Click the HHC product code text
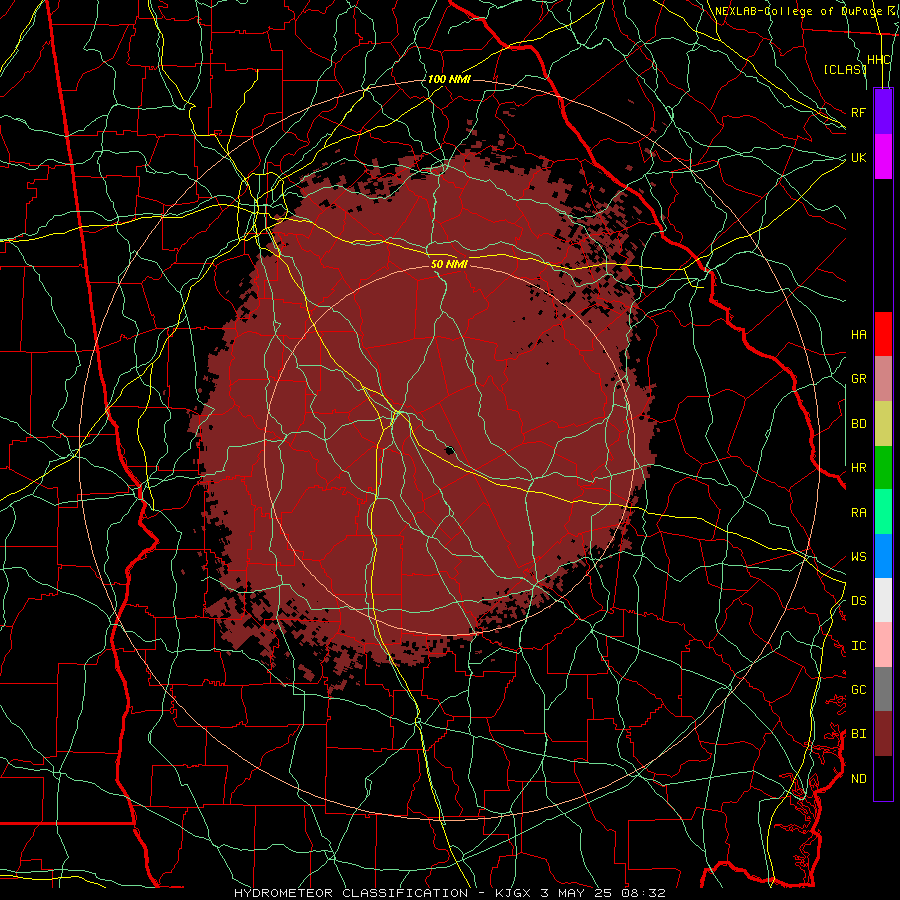 tap(879, 60)
